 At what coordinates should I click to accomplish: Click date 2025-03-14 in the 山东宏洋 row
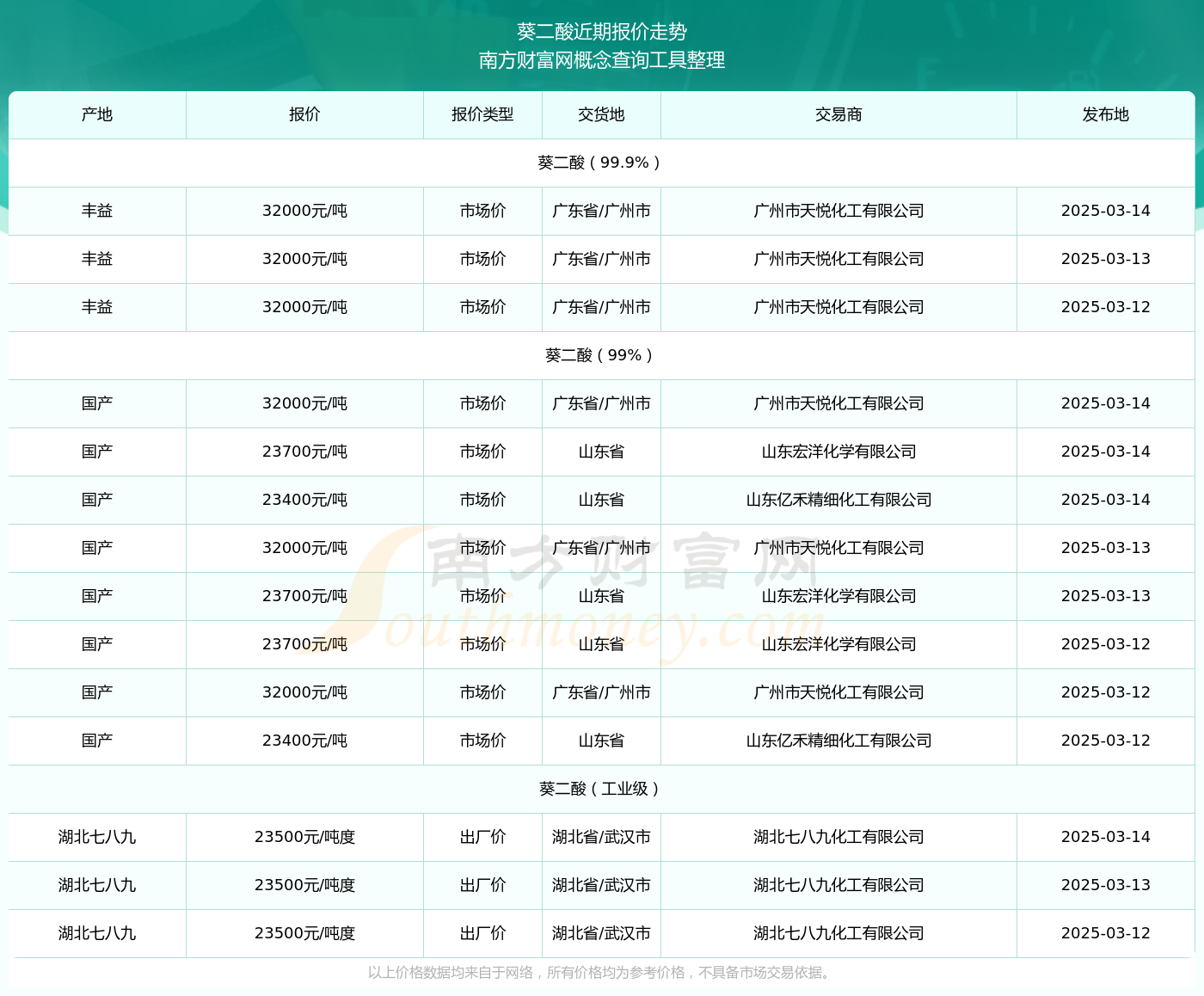[1105, 452]
